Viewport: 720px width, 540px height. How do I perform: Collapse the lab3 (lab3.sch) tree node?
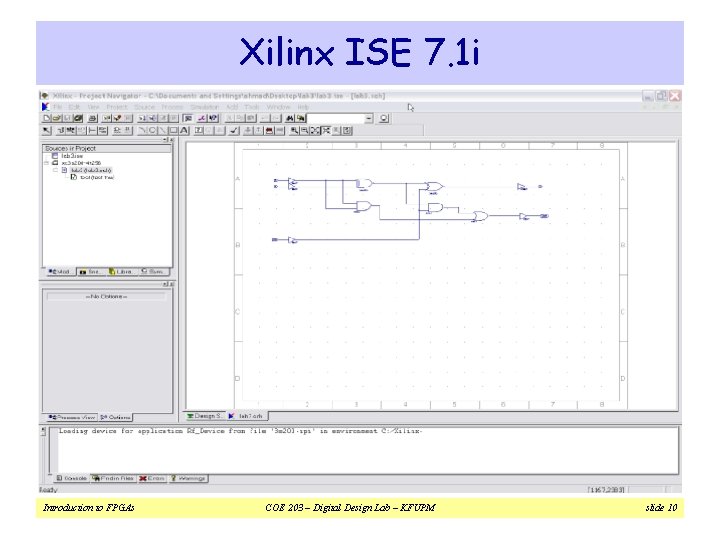click(x=56, y=170)
